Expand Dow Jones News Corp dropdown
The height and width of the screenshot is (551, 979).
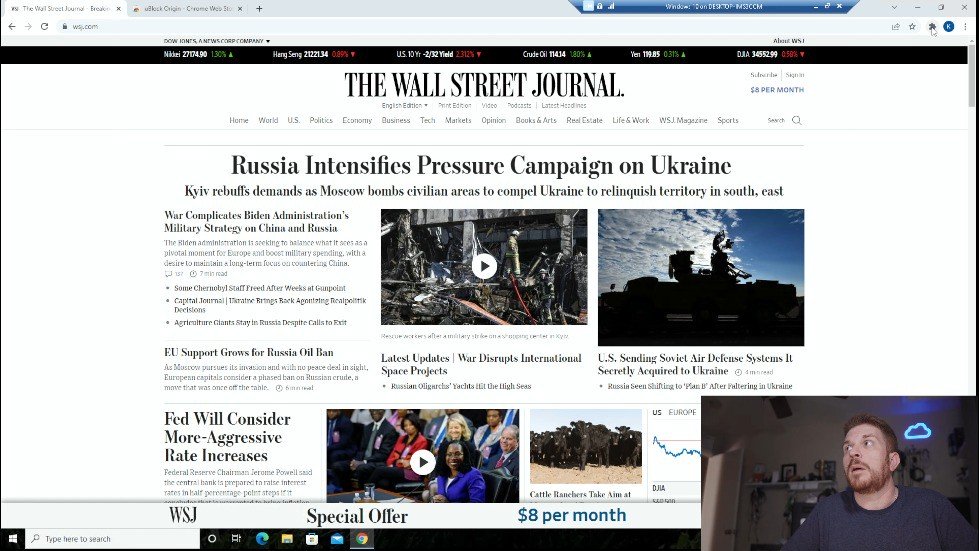pos(217,41)
